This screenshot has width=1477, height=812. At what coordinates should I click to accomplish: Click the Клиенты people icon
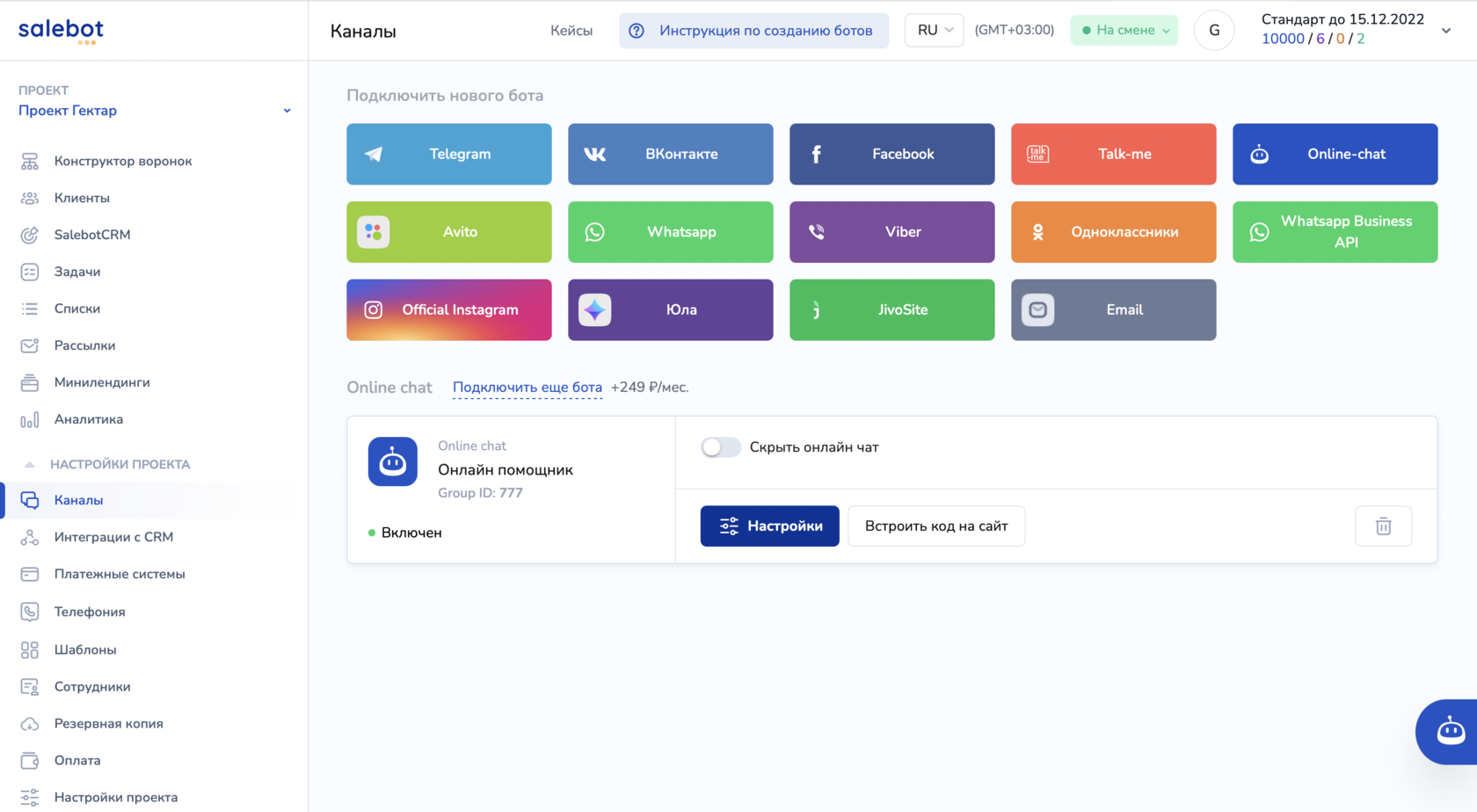30,198
